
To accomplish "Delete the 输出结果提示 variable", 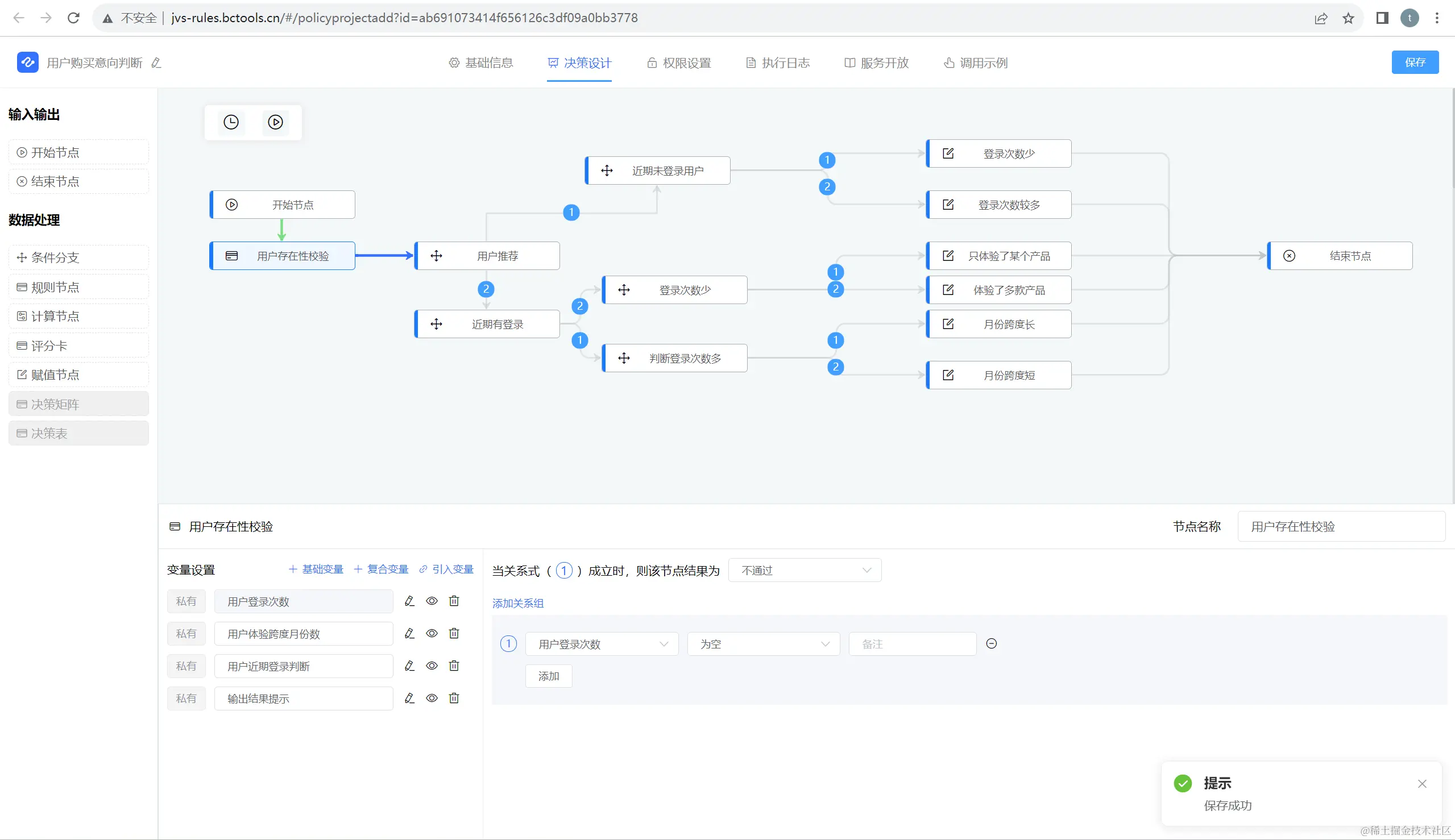I will (454, 698).
